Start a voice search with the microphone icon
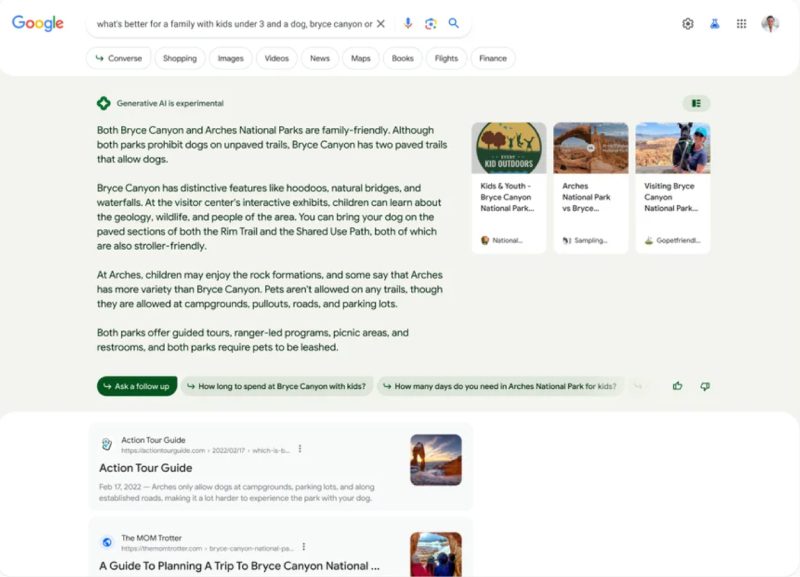The image size is (800, 577). [x=410, y=23]
